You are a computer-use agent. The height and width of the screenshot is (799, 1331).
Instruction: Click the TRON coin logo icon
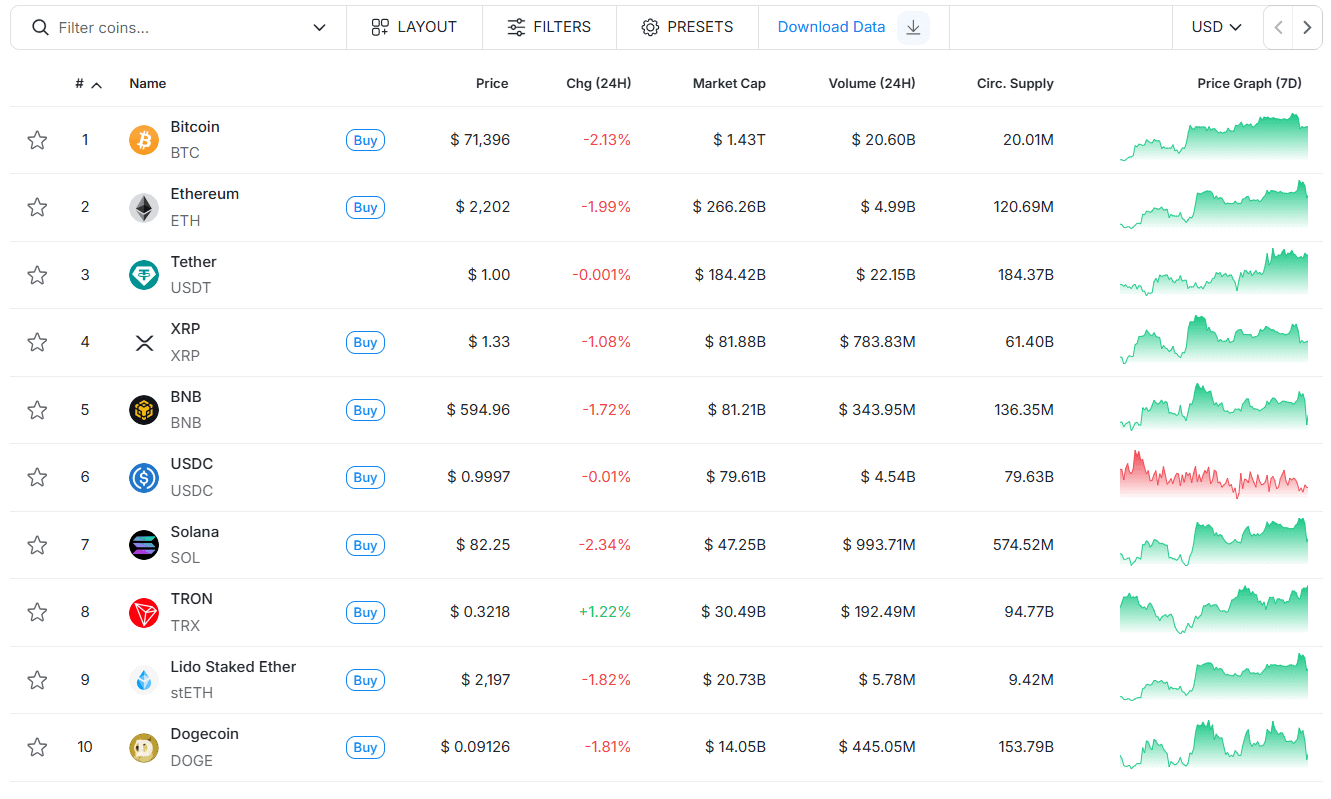[x=144, y=612]
